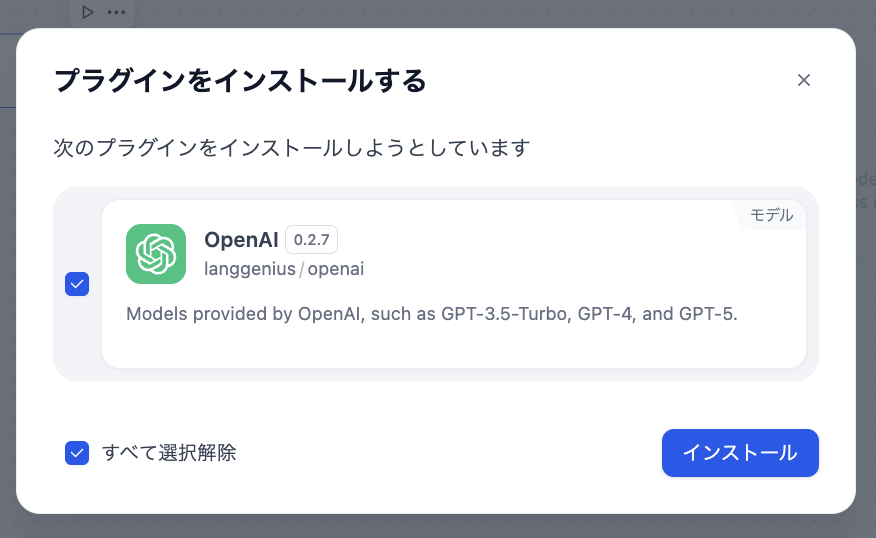The width and height of the screenshot is (876, 538).
Task: Uncheck the すべて選択解除 checkbox
Action: (x=77, y=453)
